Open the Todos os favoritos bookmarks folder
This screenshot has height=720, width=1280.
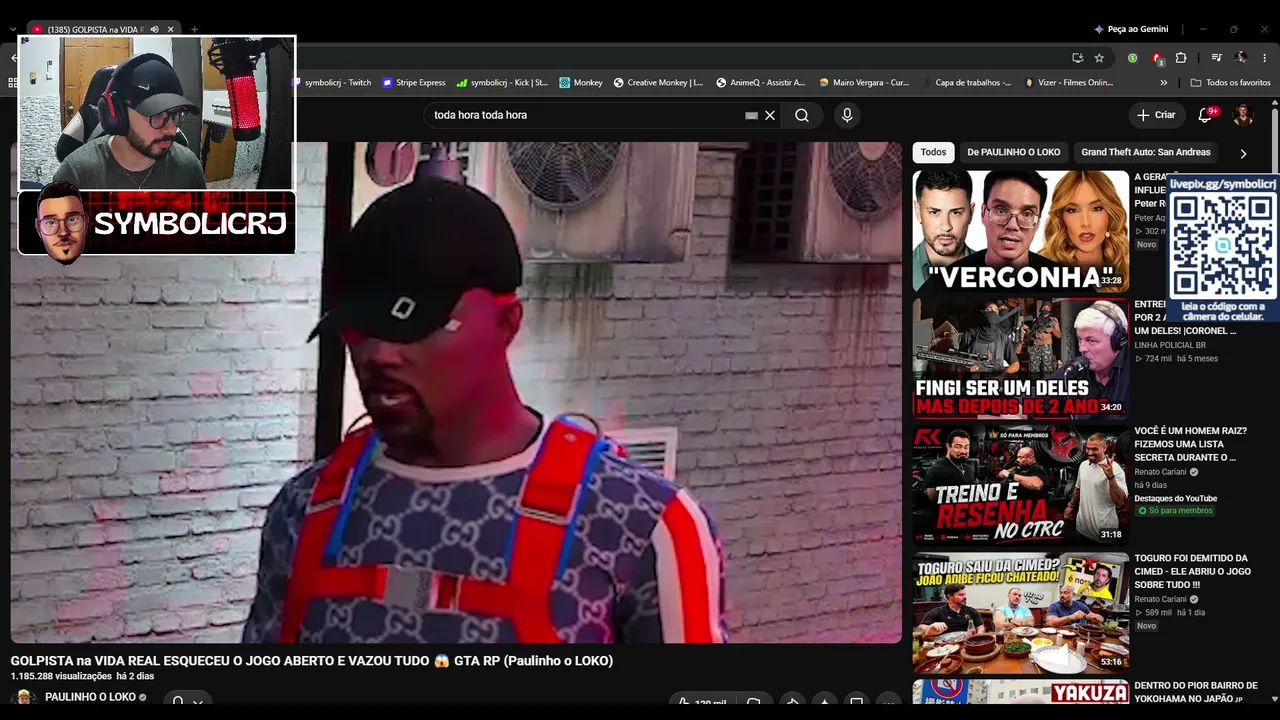[1230, 83]
